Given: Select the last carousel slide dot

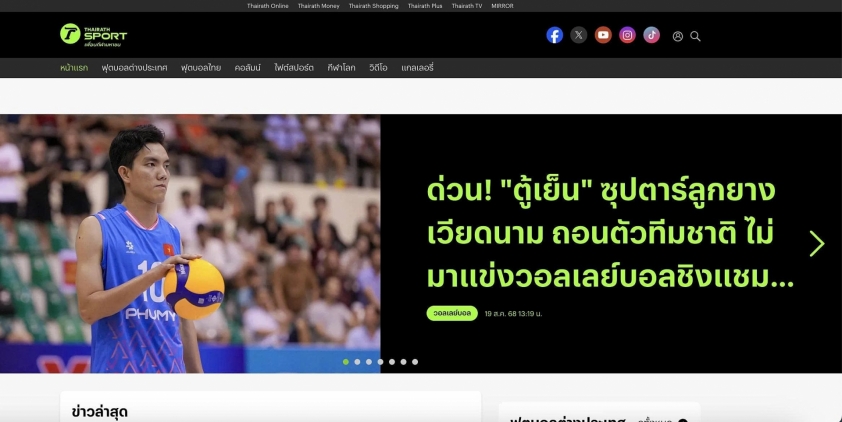Looking at the screenshot, I should point(415,362).
